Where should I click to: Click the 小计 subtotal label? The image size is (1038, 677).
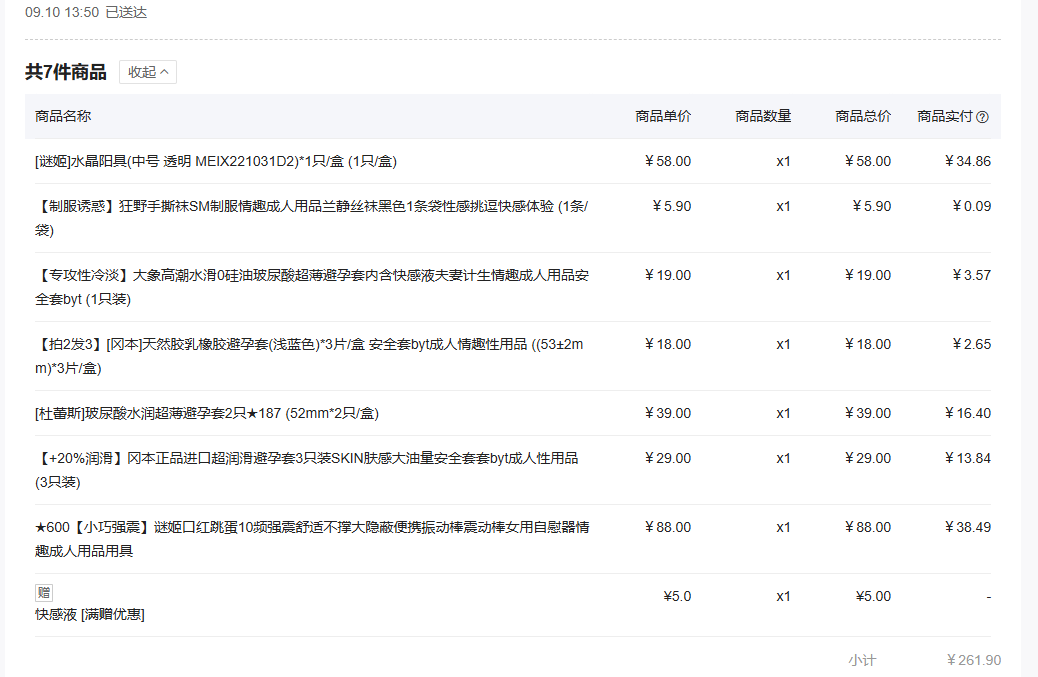pyautogui.click(x=862, y=660)
